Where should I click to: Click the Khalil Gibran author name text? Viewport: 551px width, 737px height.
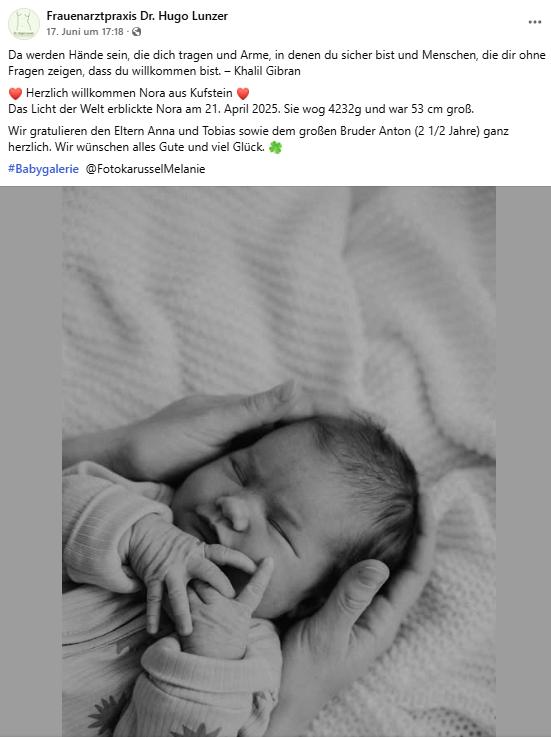(267, 71)
